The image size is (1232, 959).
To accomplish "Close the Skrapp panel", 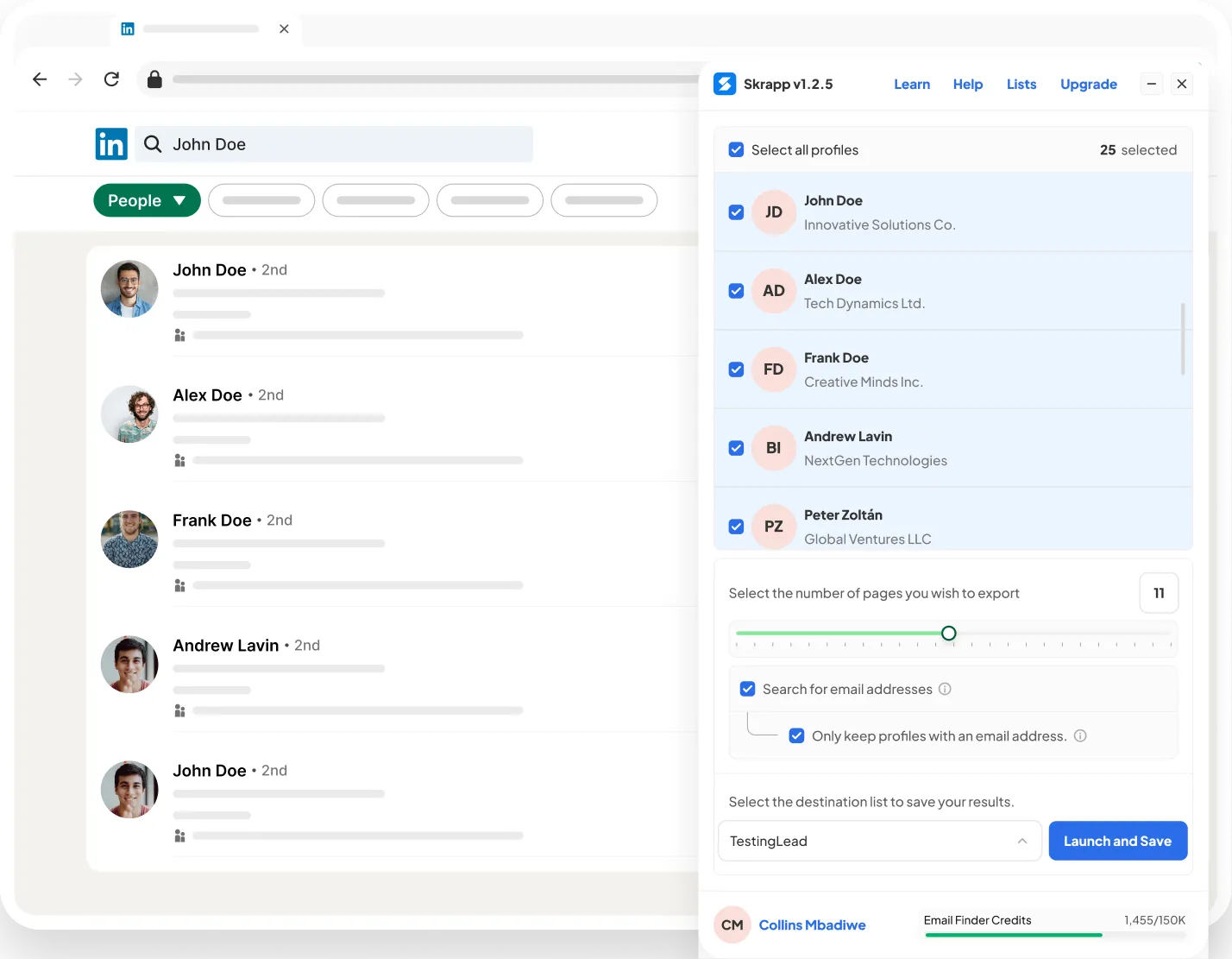I will [1182, 84].
